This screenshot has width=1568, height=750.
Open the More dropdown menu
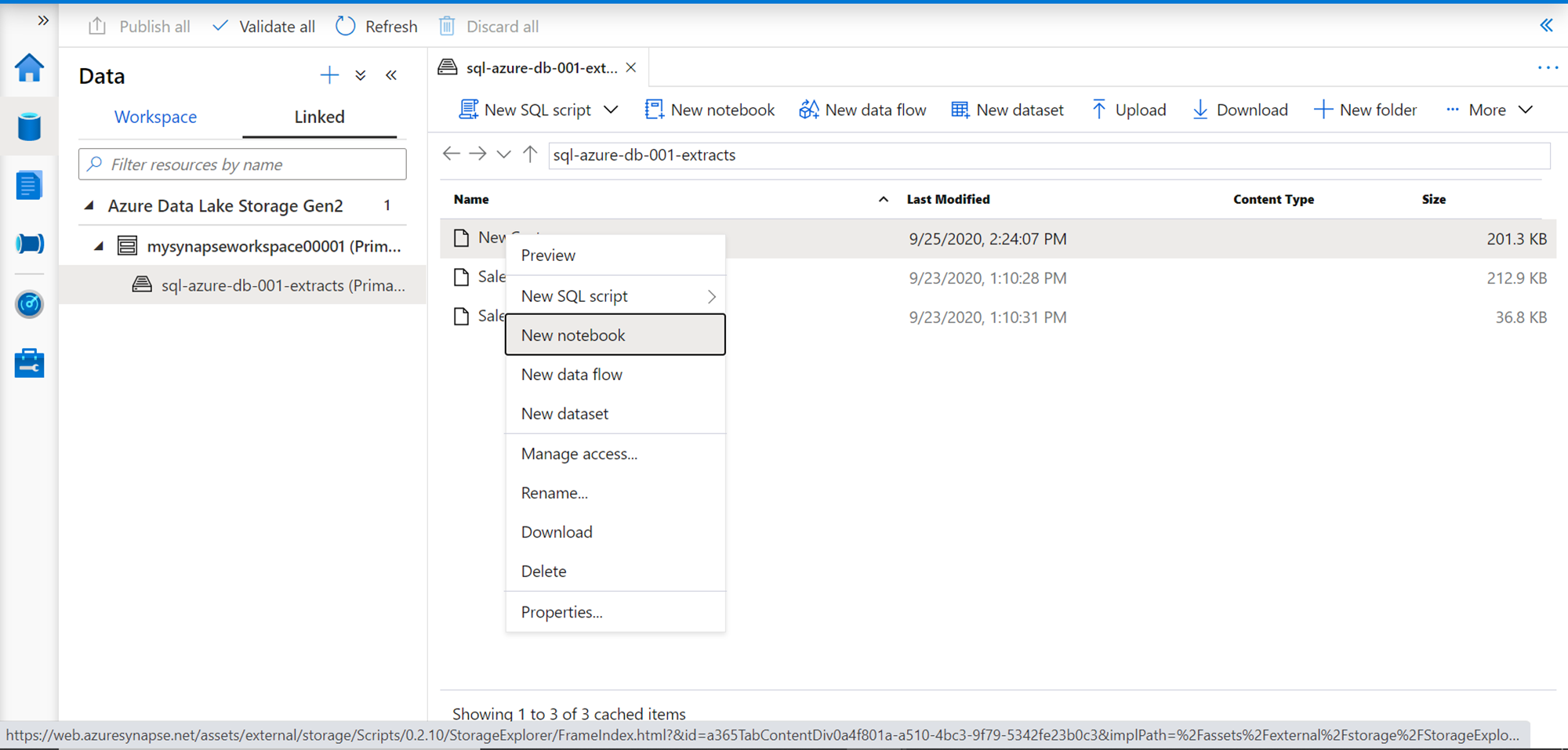[x=1489, y=110]
